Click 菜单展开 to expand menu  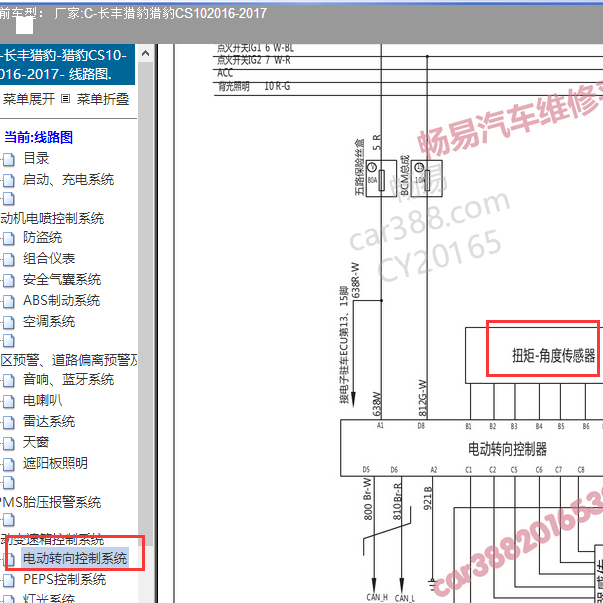[29, 99]
